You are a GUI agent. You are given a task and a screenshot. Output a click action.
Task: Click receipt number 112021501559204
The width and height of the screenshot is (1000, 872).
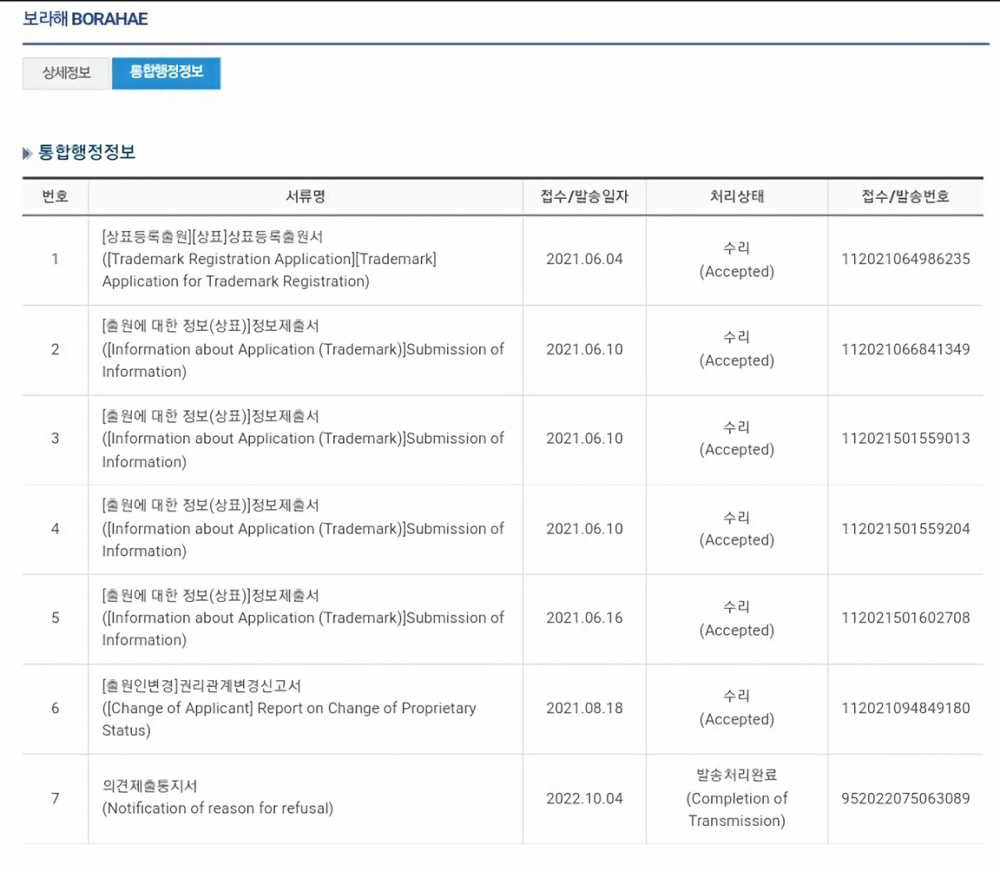point(906,529)
